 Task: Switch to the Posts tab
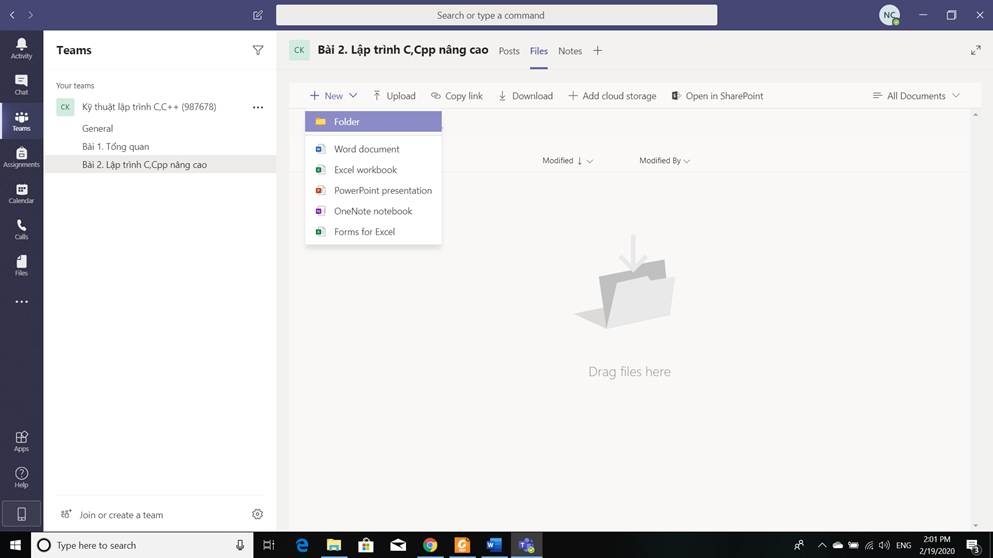[x=509, y=51]
